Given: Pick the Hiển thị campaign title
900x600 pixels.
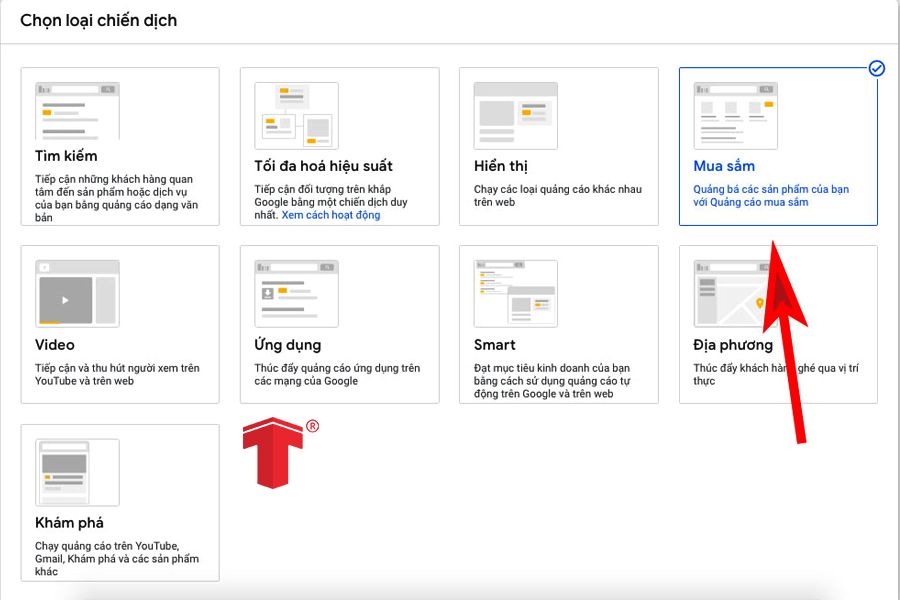Looking at the screenshot, I should point(501,166).
